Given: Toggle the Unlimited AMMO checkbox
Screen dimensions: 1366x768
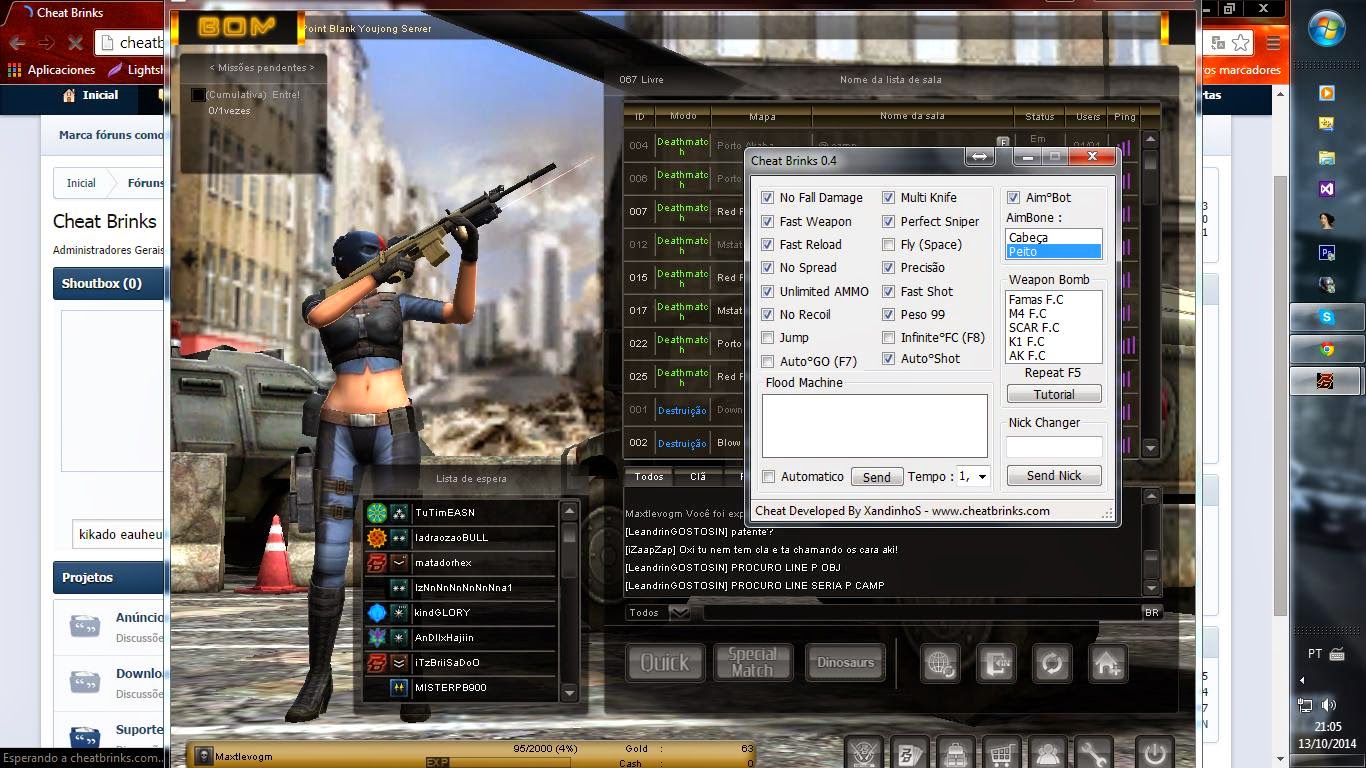Looking at the screenshot, I should click(x=768, y=291).
